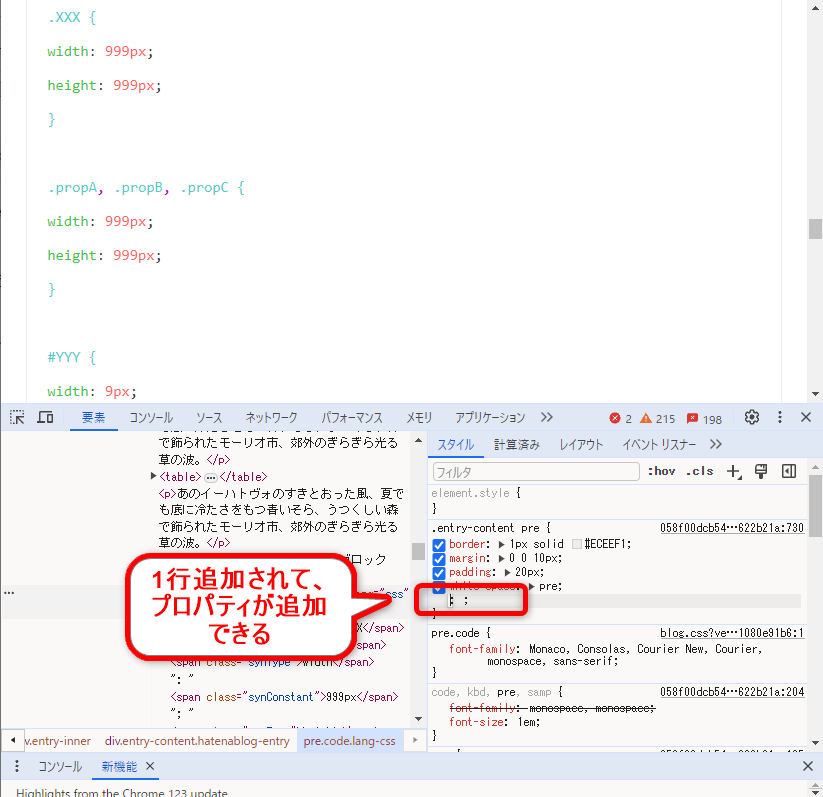The image size is (823, 797).
Task: Select pre.code.lang-css breadcrumb
Action: (x=350, y=741)
